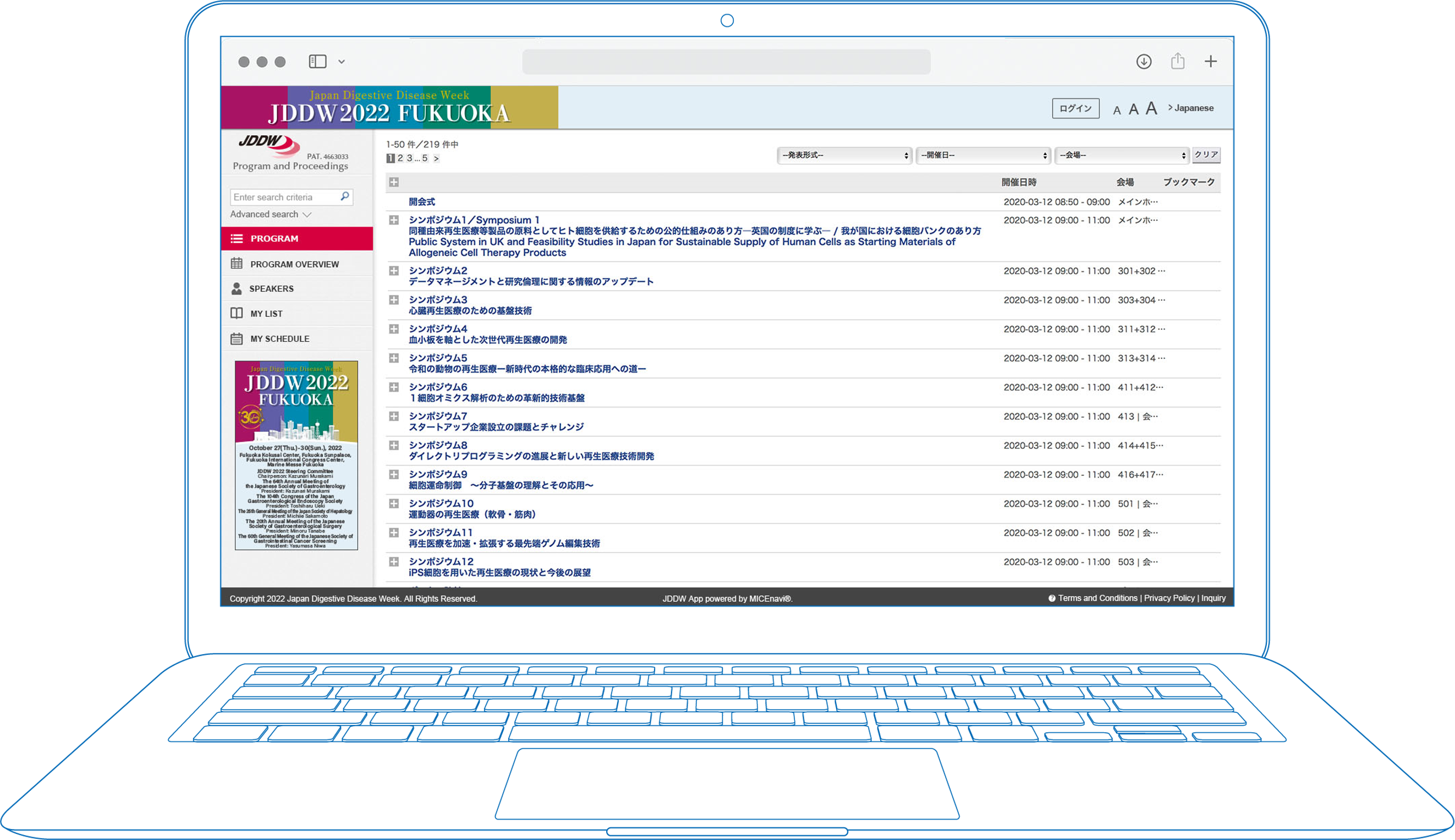Expand Advanced search options
1455x840 pixels.
click(271, 214)
